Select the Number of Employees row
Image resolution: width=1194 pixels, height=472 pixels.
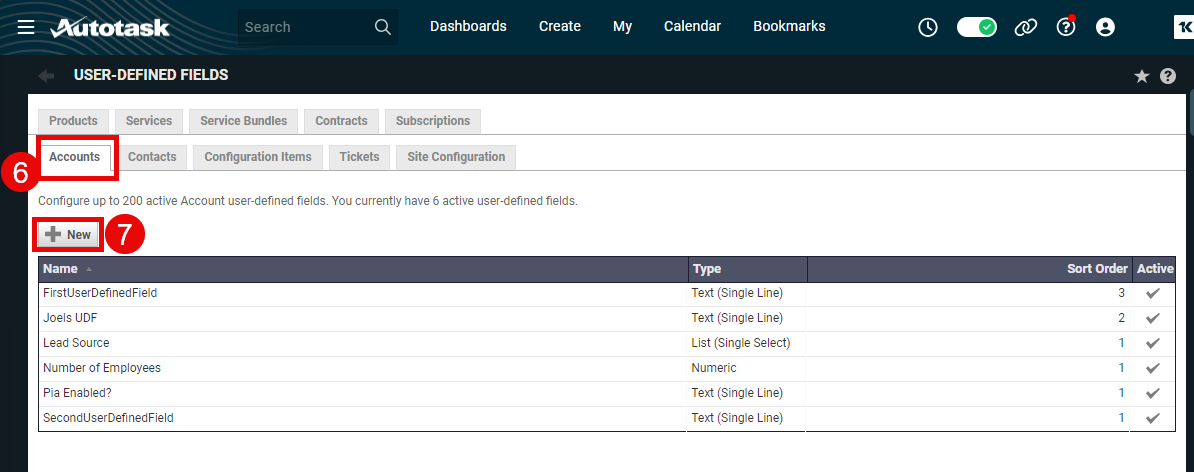(607, 368)
